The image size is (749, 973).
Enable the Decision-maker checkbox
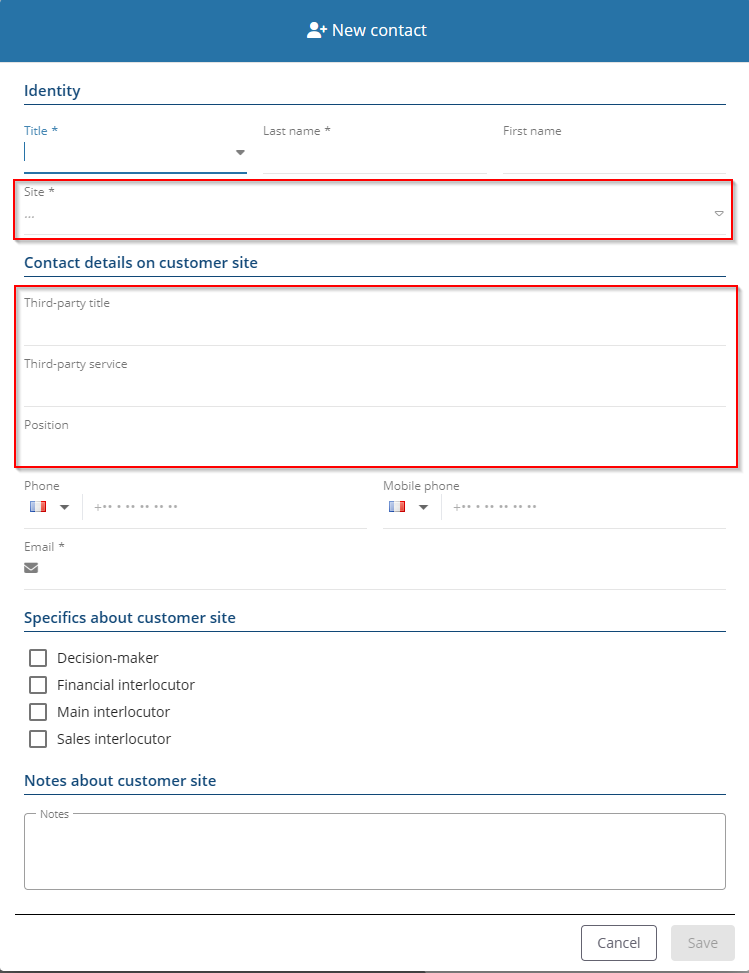pyautogui.click(x=38, y=658)
